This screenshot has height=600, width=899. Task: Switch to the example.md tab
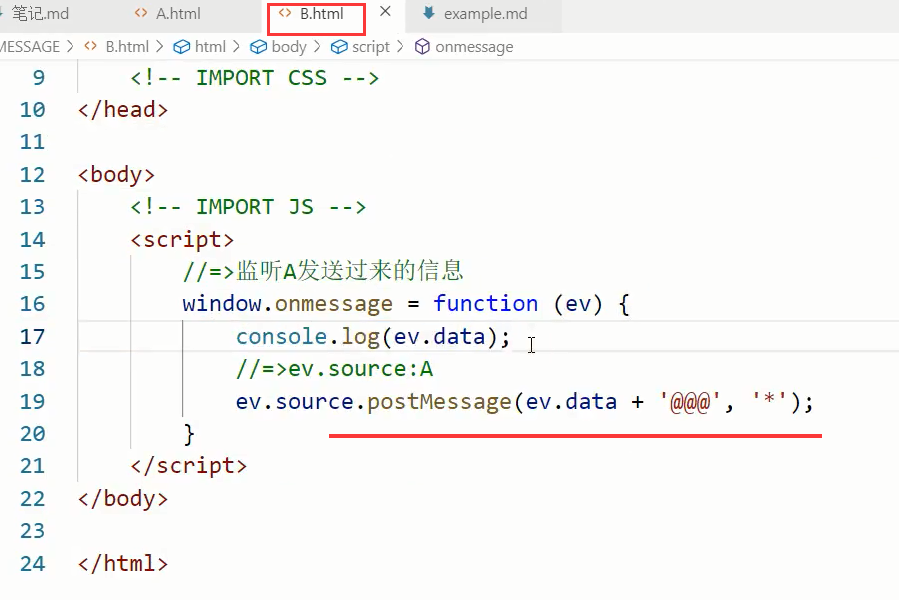(x=485, y=14)
